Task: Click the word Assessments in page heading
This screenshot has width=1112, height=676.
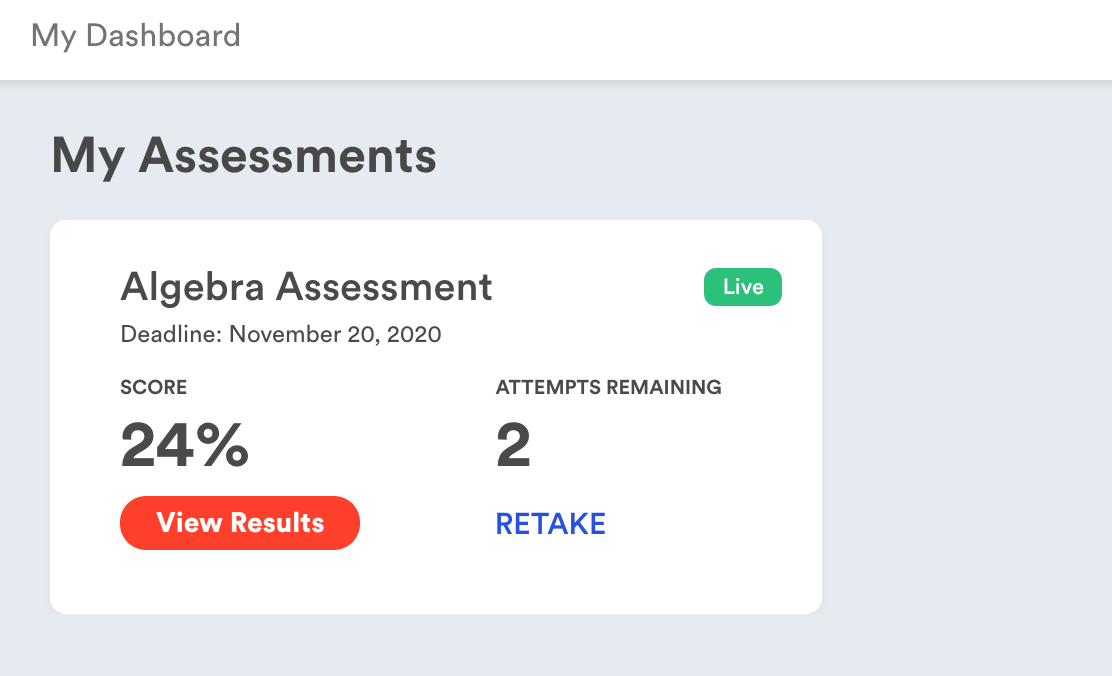Action: tap(288, 156)
